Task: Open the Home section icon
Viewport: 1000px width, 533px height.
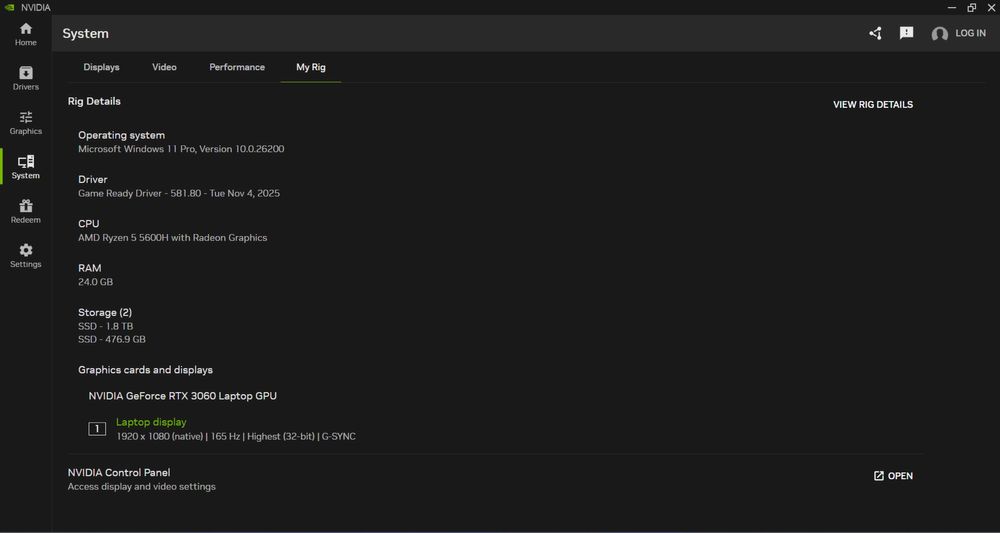Action: pos(26,29)
